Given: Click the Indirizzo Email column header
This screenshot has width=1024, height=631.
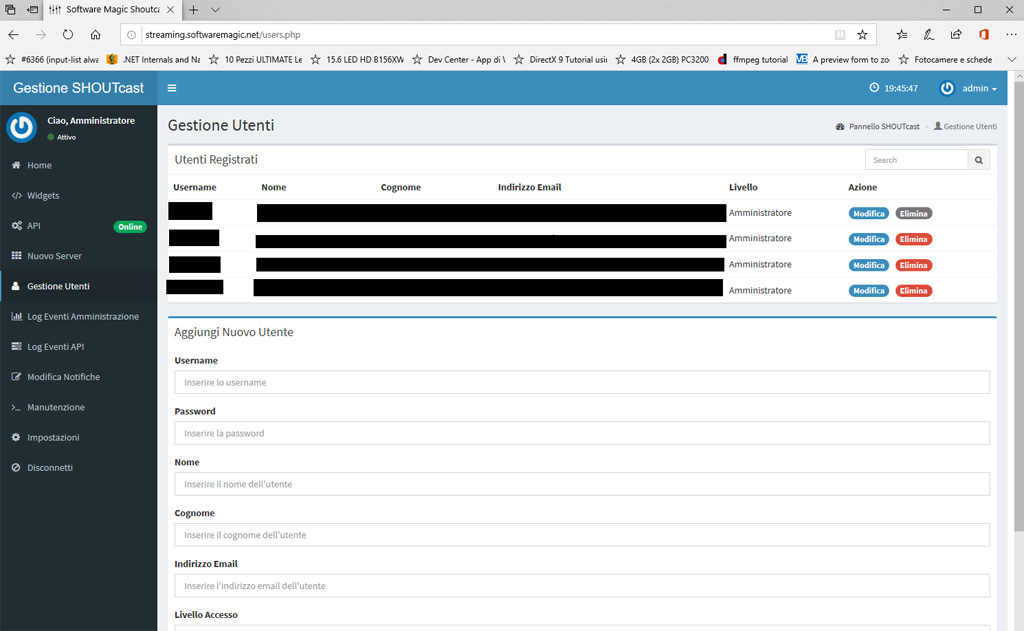Looking at the screenshot, I should tap(530, 187).
